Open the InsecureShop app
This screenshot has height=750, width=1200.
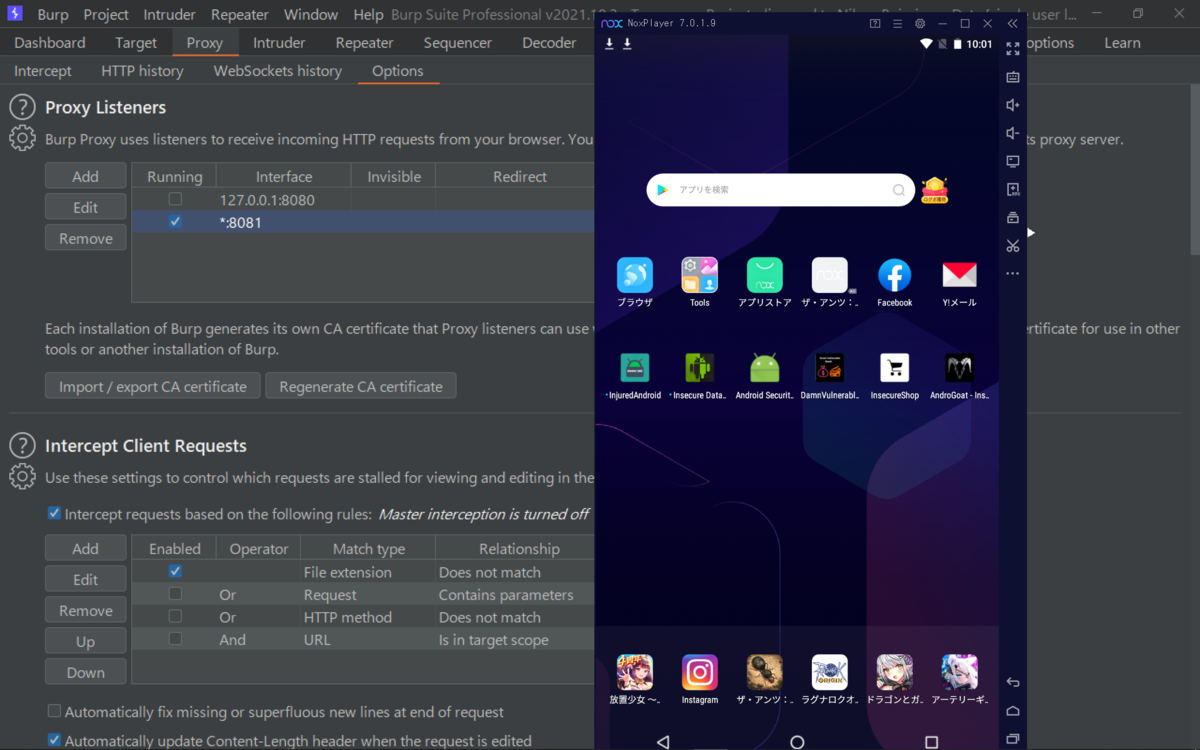[x=894, y=368]
